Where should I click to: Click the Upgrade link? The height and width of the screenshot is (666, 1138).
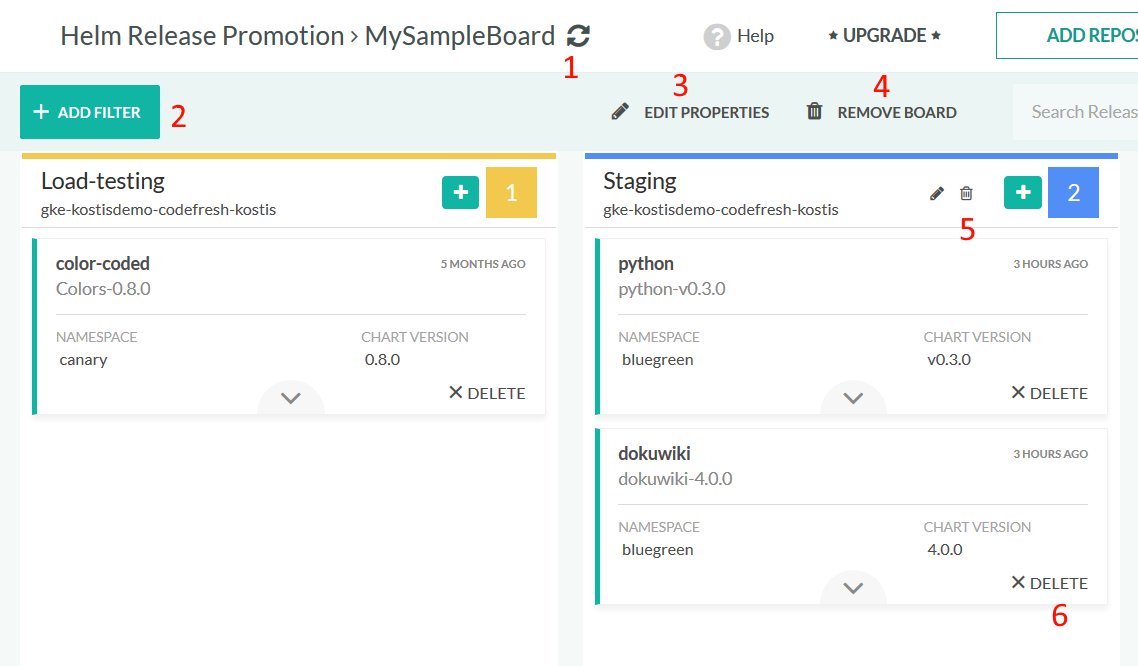point(884,36)
